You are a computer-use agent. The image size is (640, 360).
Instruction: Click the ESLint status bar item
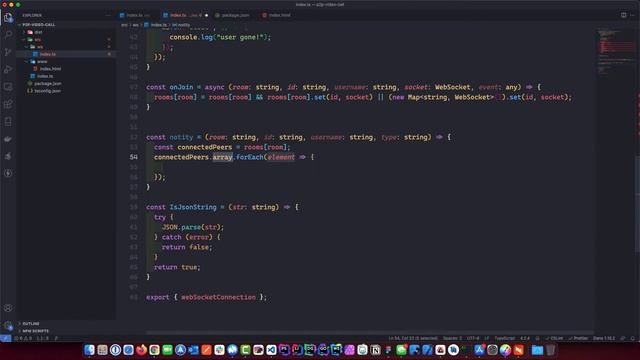point(554,338)
